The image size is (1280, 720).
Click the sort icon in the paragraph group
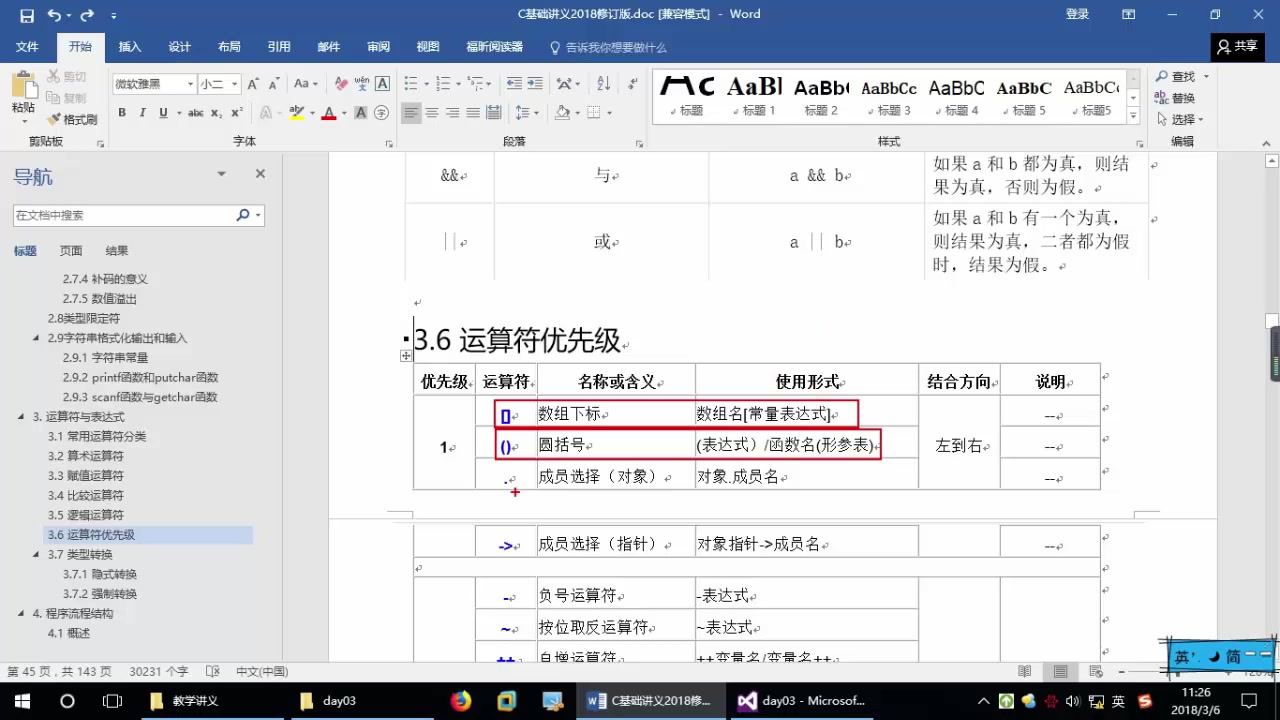point(603,83)
